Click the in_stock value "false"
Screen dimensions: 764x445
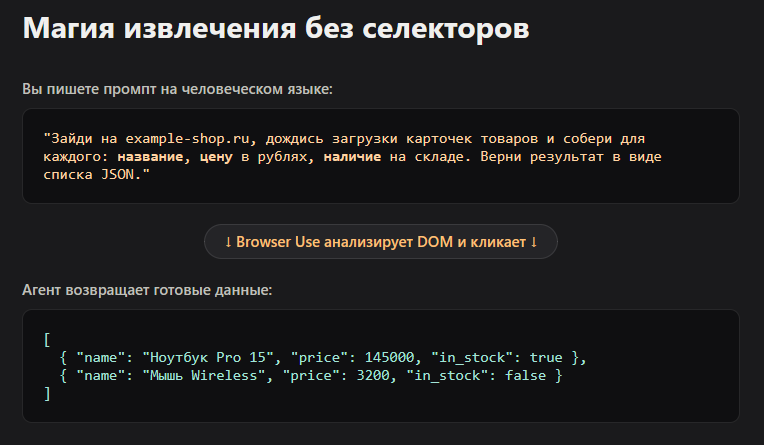[525, 375]
